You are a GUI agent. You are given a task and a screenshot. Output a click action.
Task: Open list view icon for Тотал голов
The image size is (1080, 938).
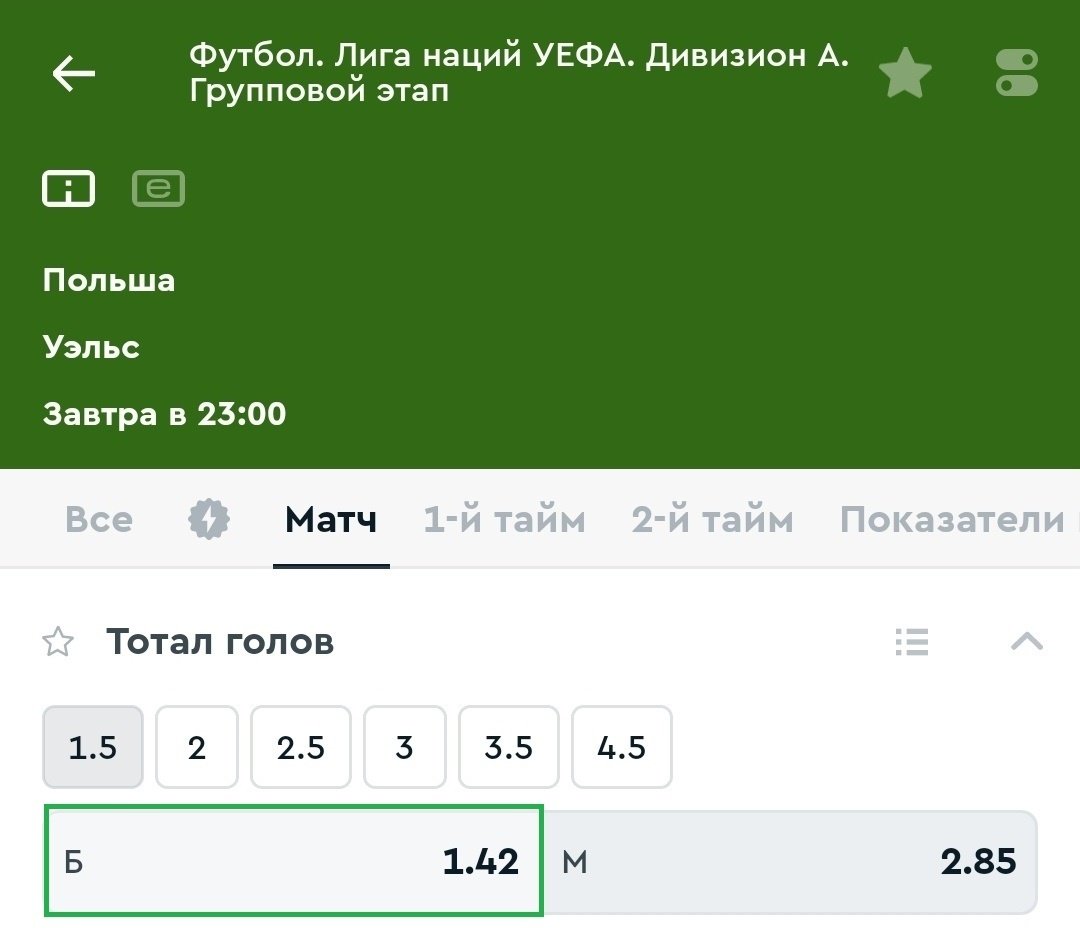912,642
